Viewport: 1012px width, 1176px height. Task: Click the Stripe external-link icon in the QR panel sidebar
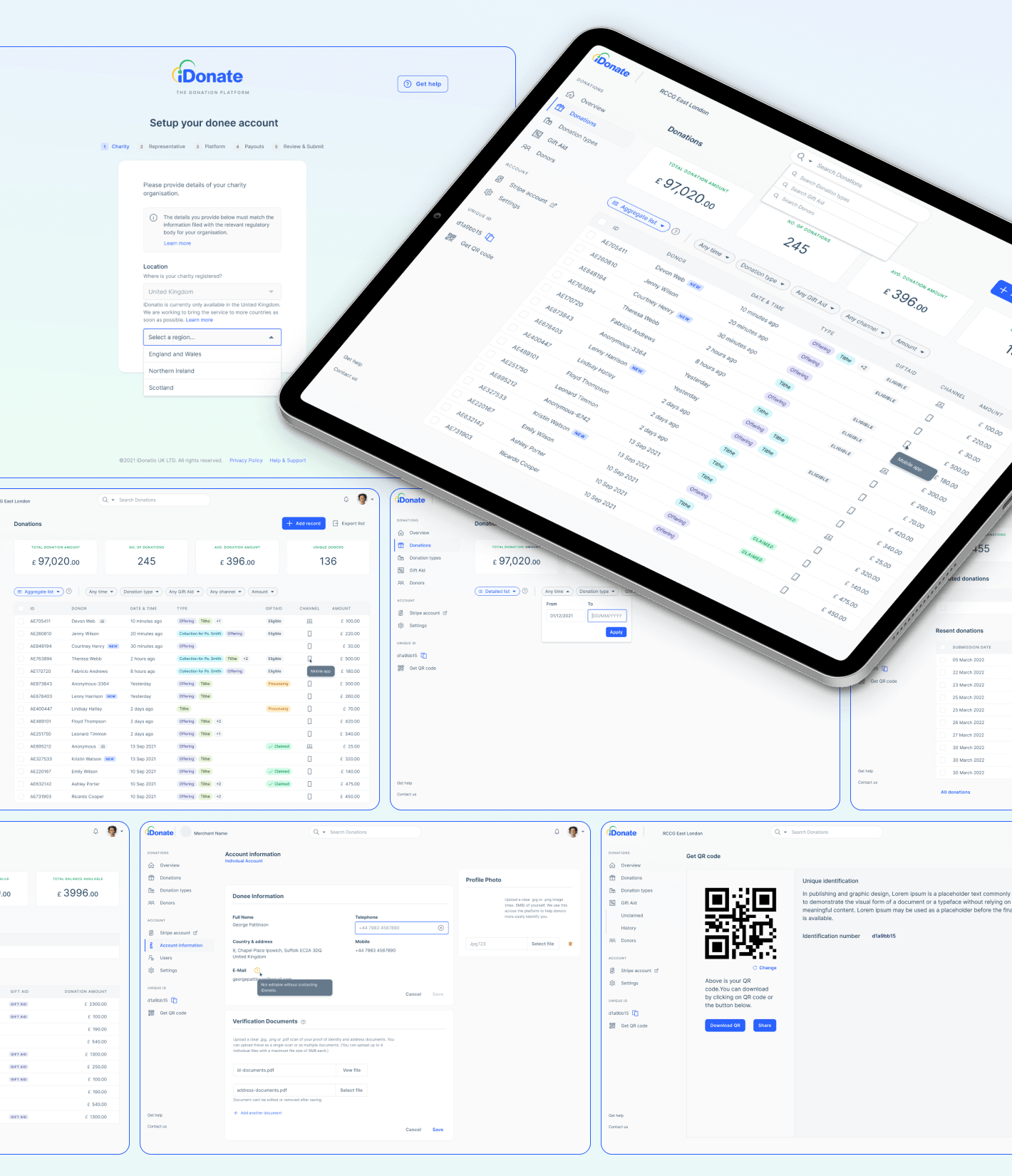click(656, 971)
